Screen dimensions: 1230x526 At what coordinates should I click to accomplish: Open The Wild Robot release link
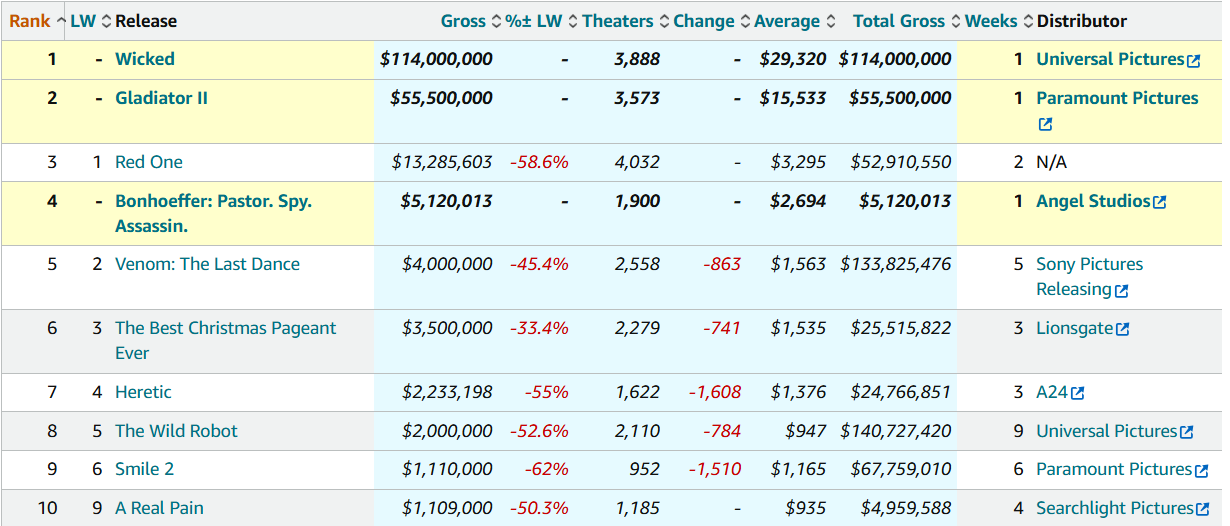pyautogui.click(x=176, y=431)
